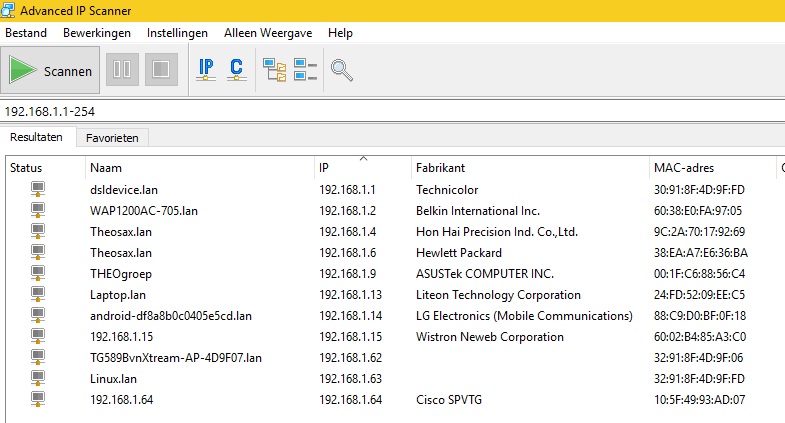This screenshot has height=423, width=785.
Task: Click IP cell 192.168.1.13
Action: tap(350, 295)
